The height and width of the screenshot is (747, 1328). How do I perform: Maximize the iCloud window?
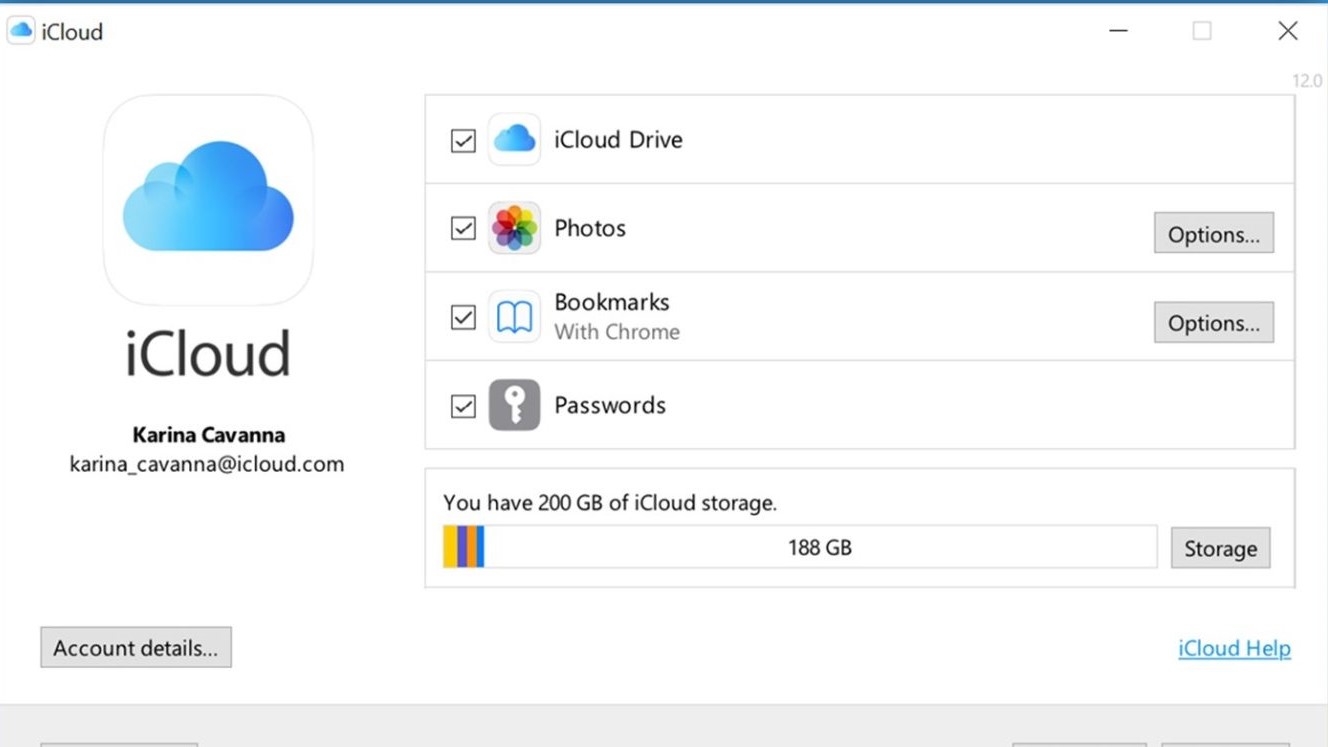coord(1202,31)
